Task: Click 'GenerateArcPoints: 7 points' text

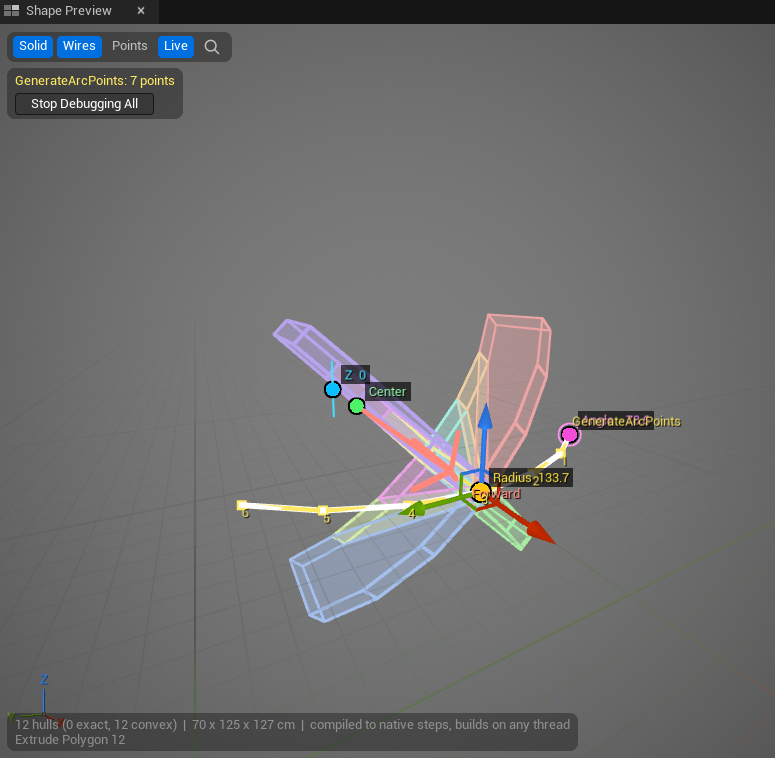Action: click(x=95, y=81)
